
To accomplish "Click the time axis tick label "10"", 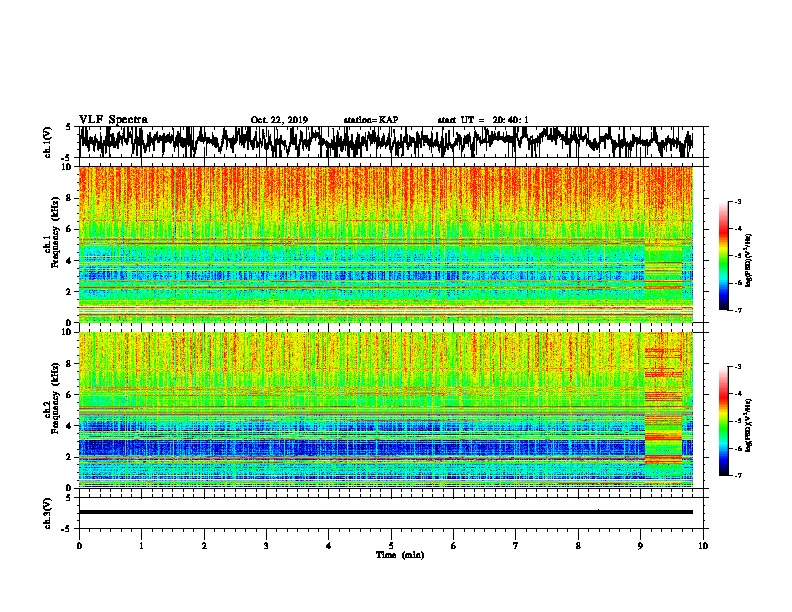I will tap(703, 546).
